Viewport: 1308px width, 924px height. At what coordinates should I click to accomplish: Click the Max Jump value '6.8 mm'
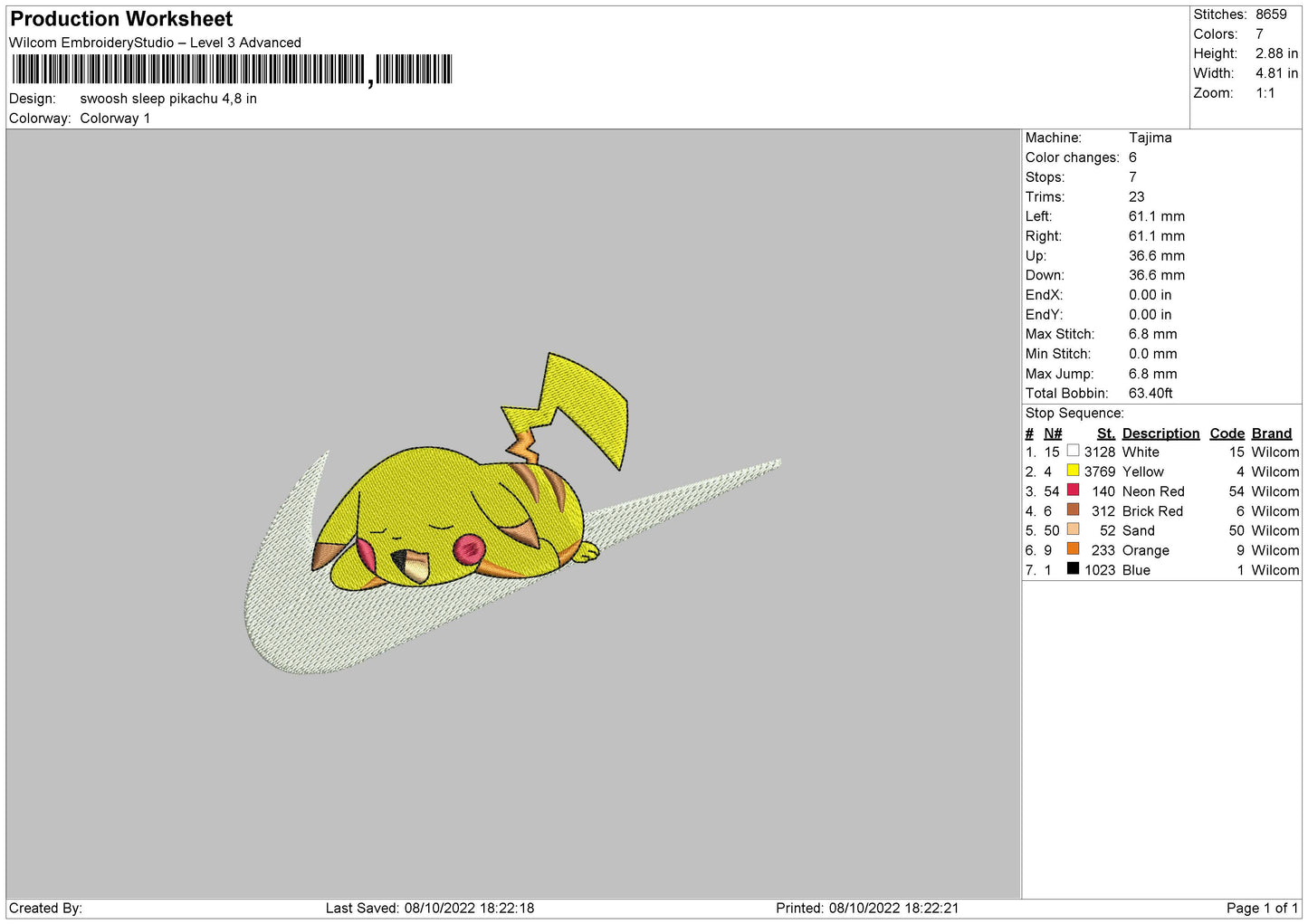(1152, 374)
